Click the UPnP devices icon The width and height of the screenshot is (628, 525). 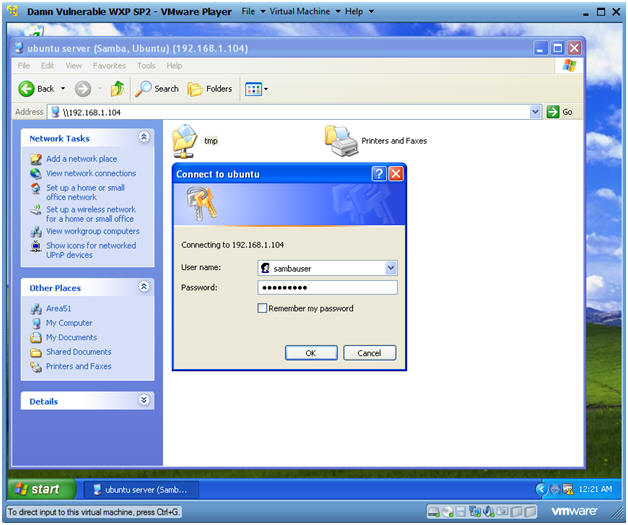[36, 246]
